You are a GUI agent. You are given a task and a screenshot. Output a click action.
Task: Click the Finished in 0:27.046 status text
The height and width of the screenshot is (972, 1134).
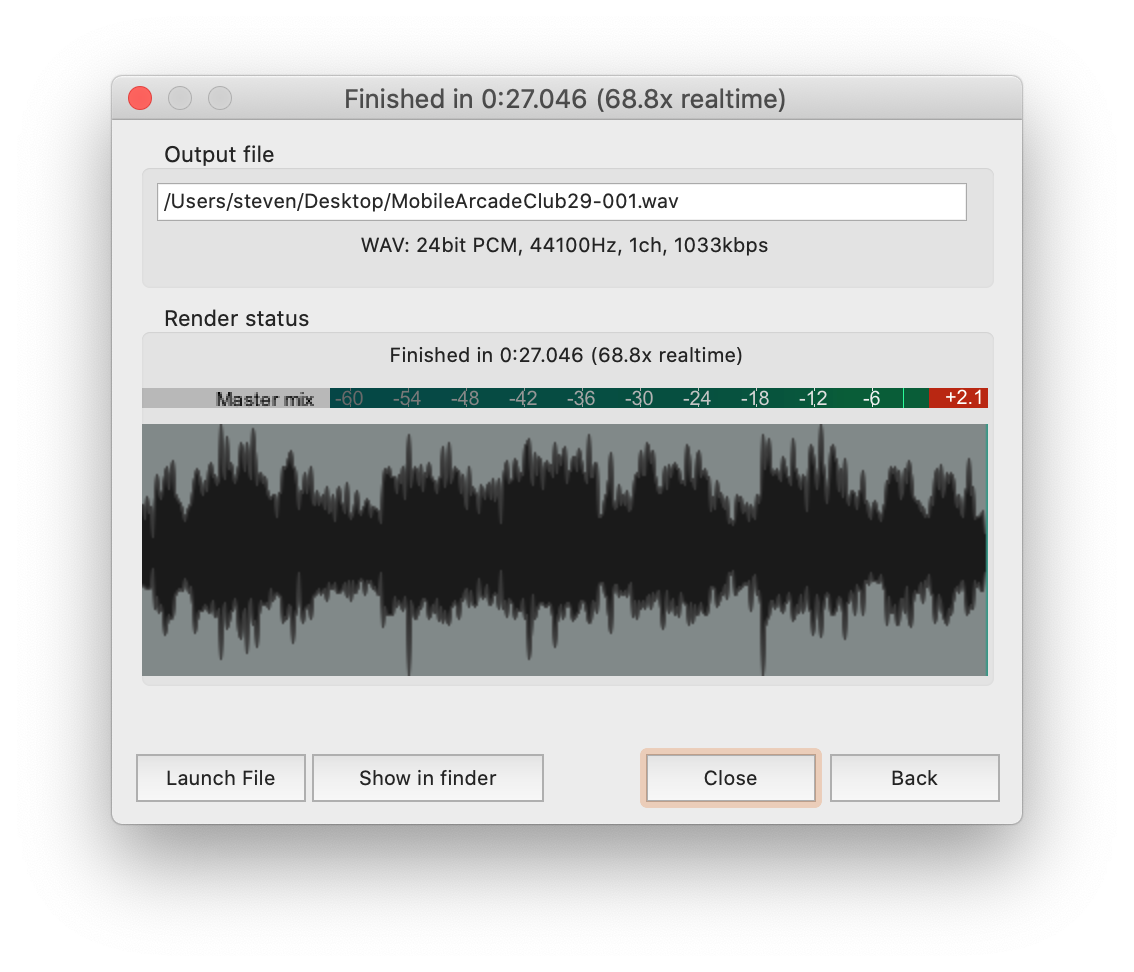[565, 355]
